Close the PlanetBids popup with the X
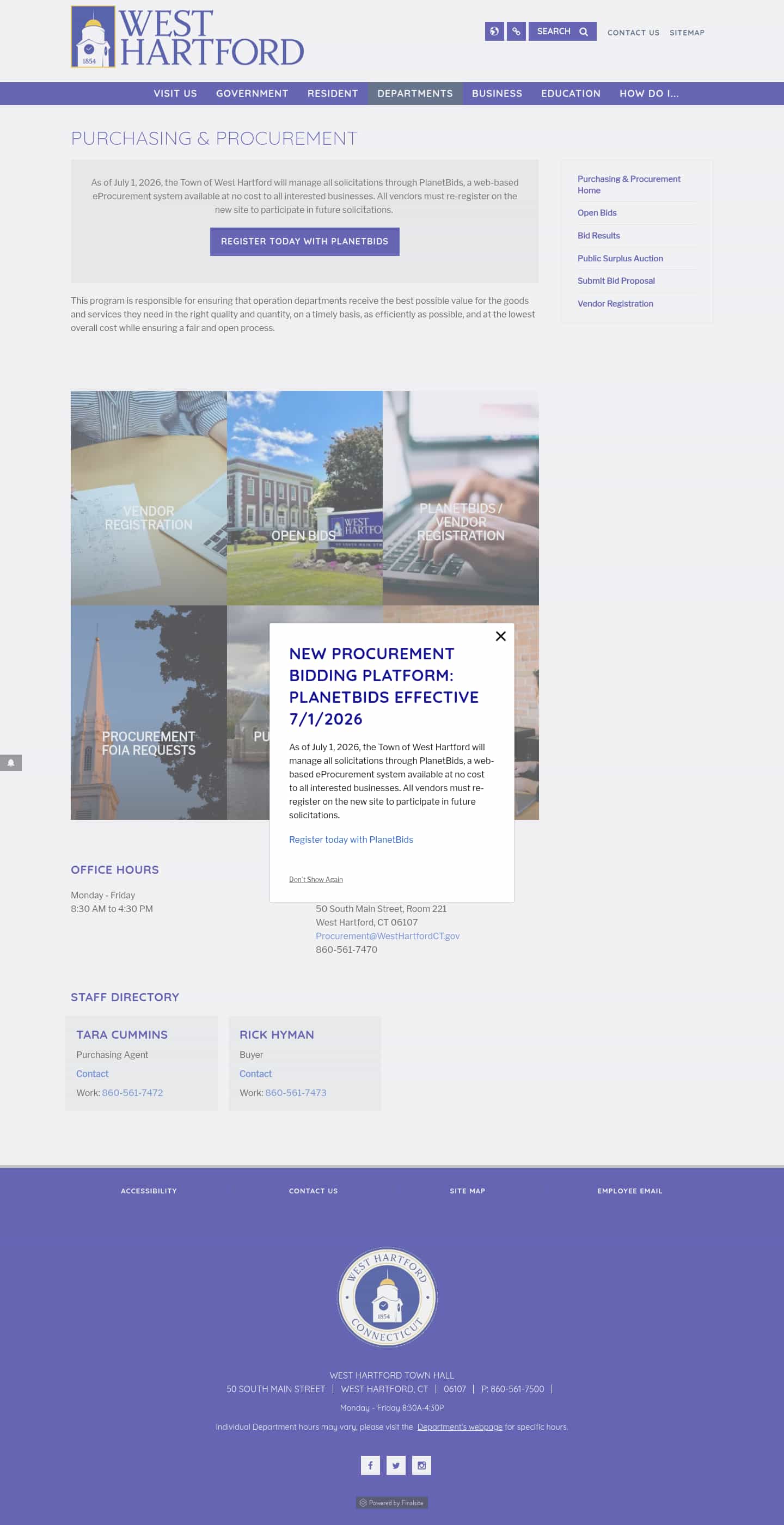This screenshot has width=784, height=1525. (500, 636)
